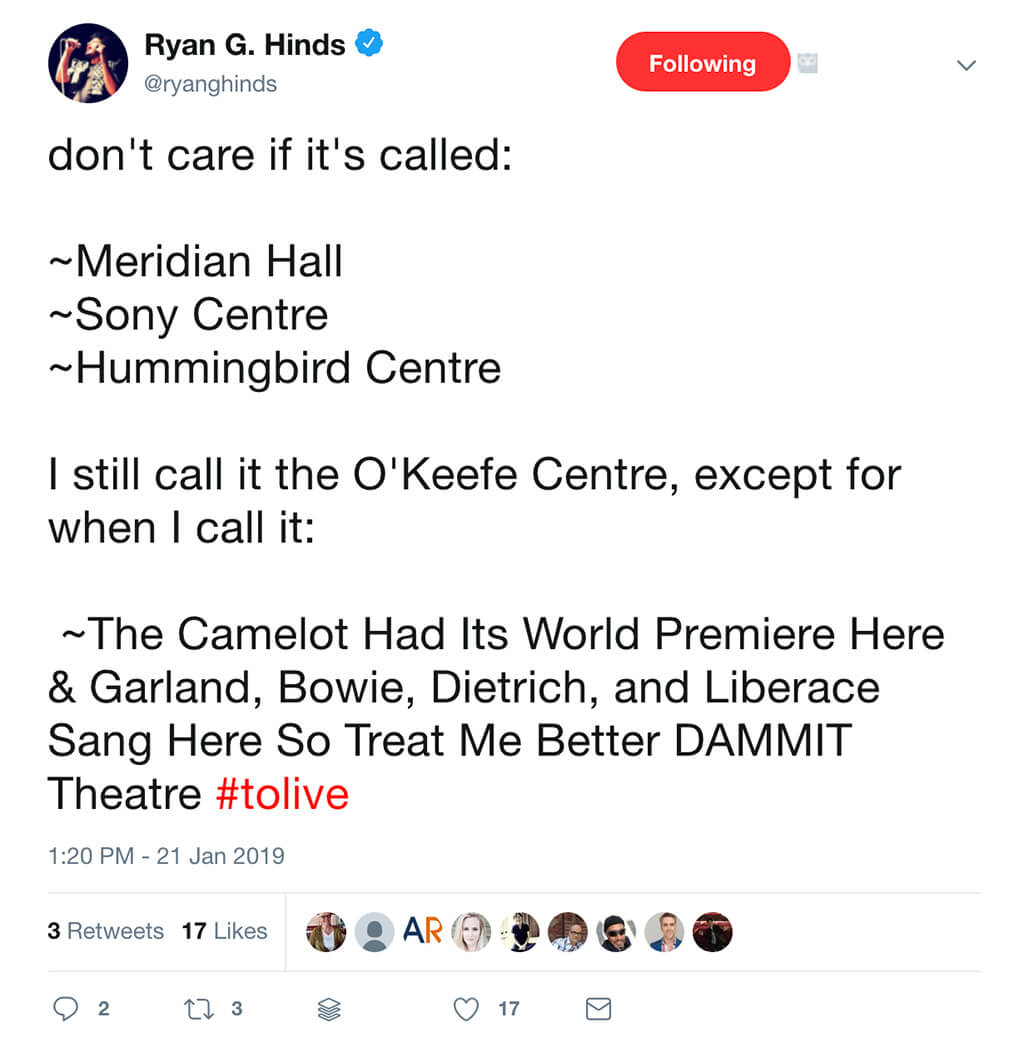Open the tweet options chevron dropdown
The image size is (1024, 1047).
(966, 65)
